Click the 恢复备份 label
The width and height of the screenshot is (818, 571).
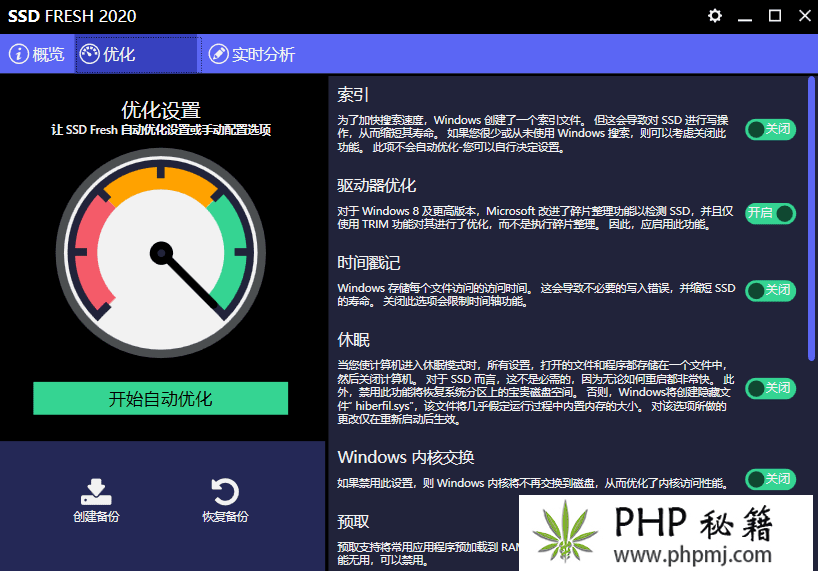pyautogui.click(x=225, y=517)
